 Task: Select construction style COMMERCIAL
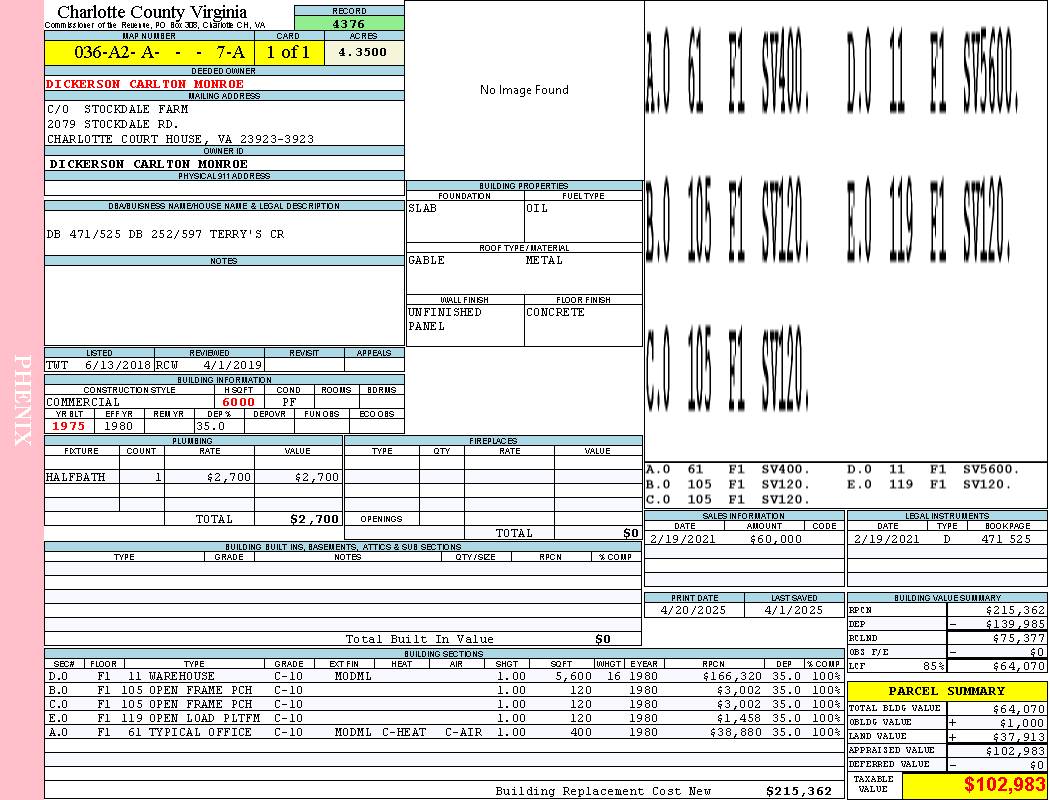point(83,402)
